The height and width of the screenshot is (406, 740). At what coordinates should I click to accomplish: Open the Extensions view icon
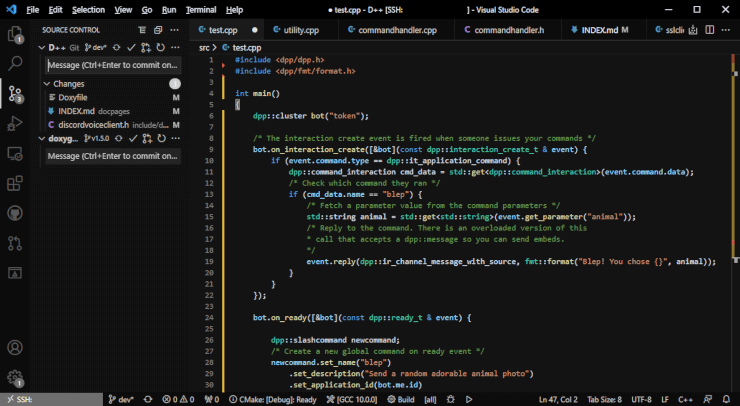[15, 183]
